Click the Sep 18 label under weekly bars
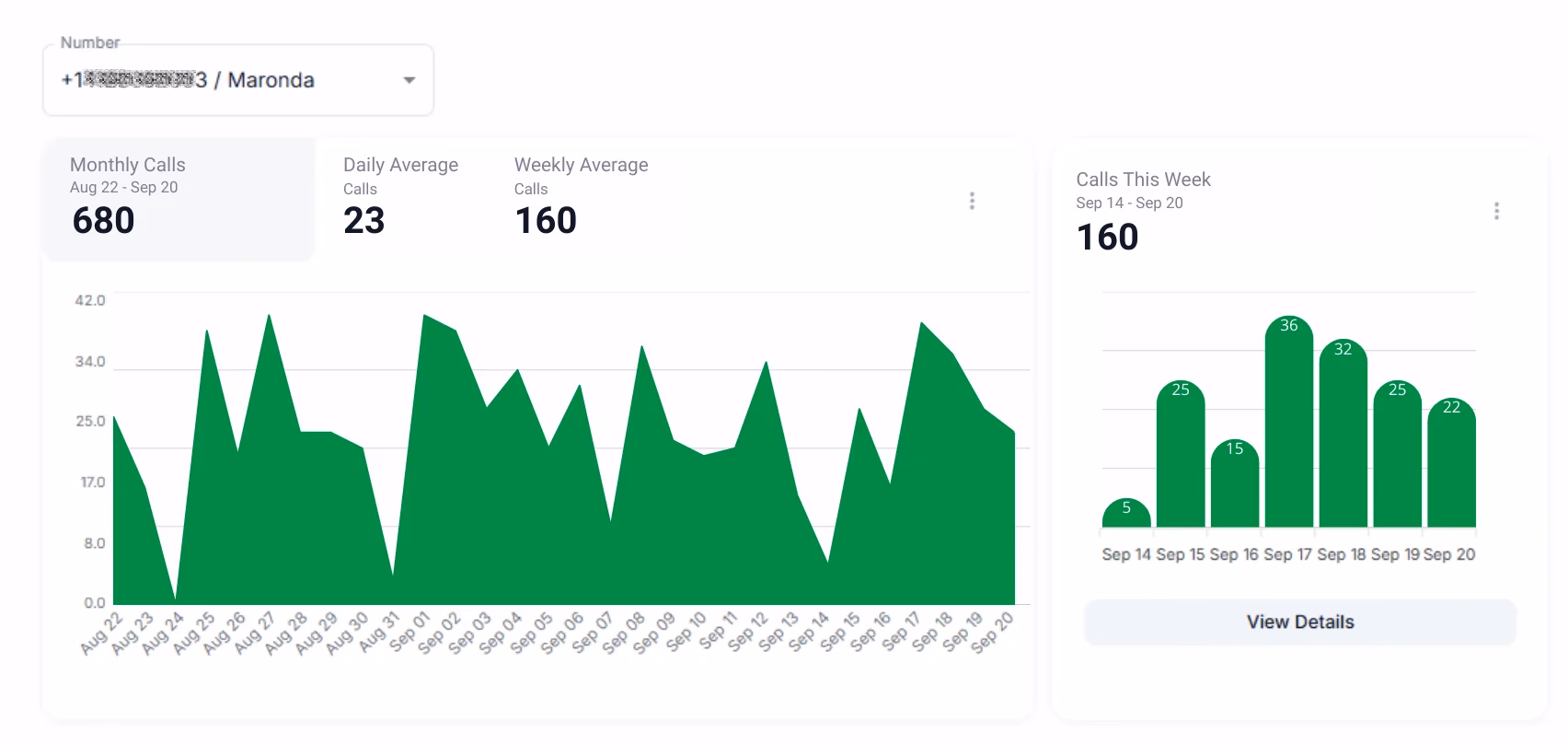 pos(1342,554)
